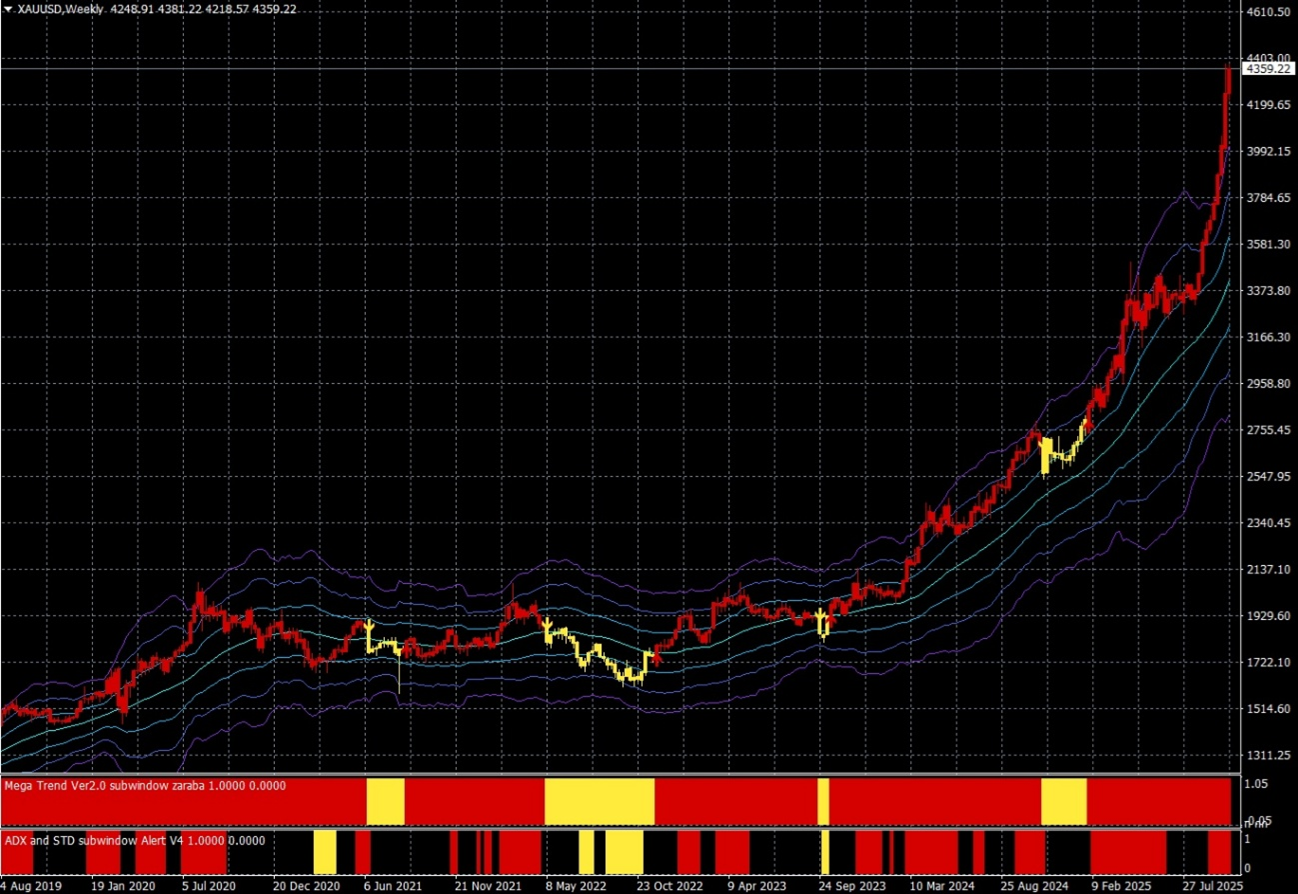Click the first yellow Mega Trend block near Jun 2021

pos(385,801)
